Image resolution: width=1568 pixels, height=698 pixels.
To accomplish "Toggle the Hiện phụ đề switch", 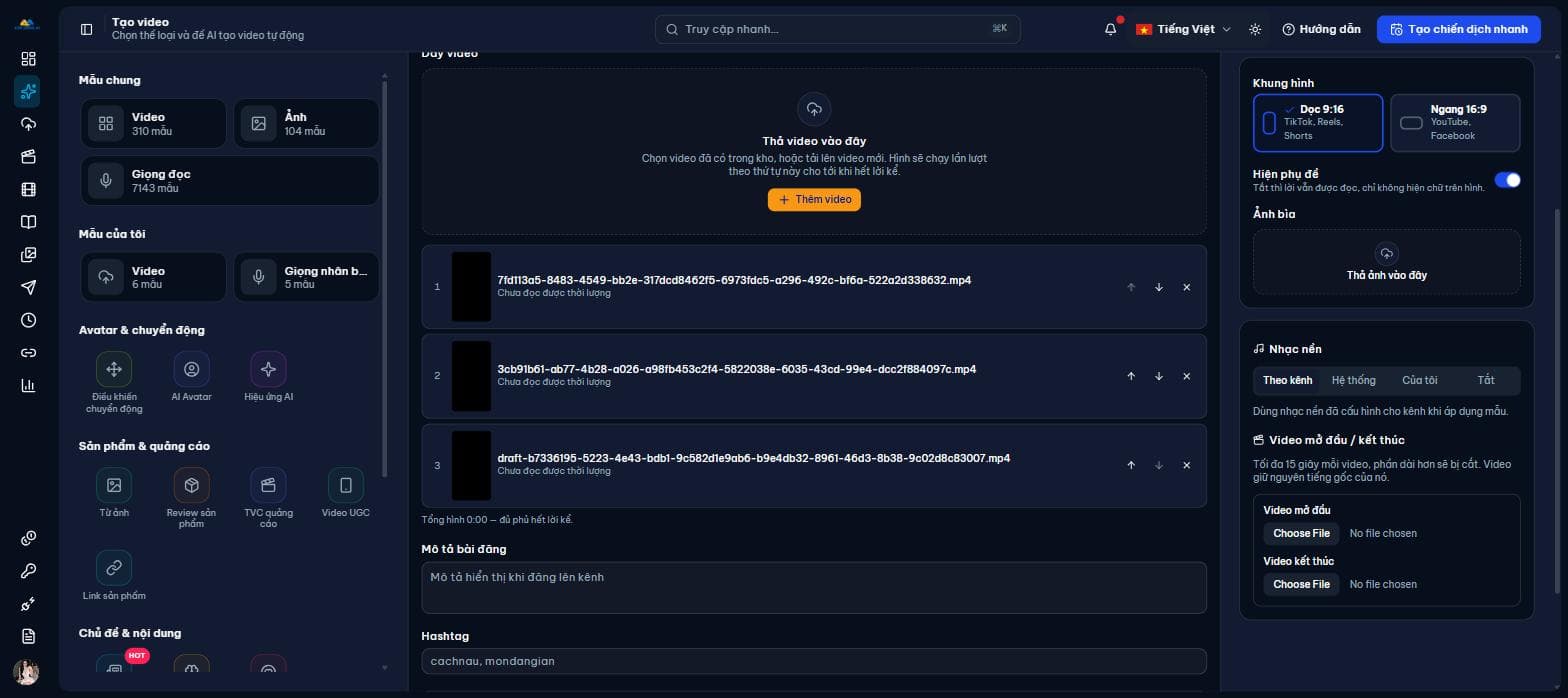I will pos(1507,180).
